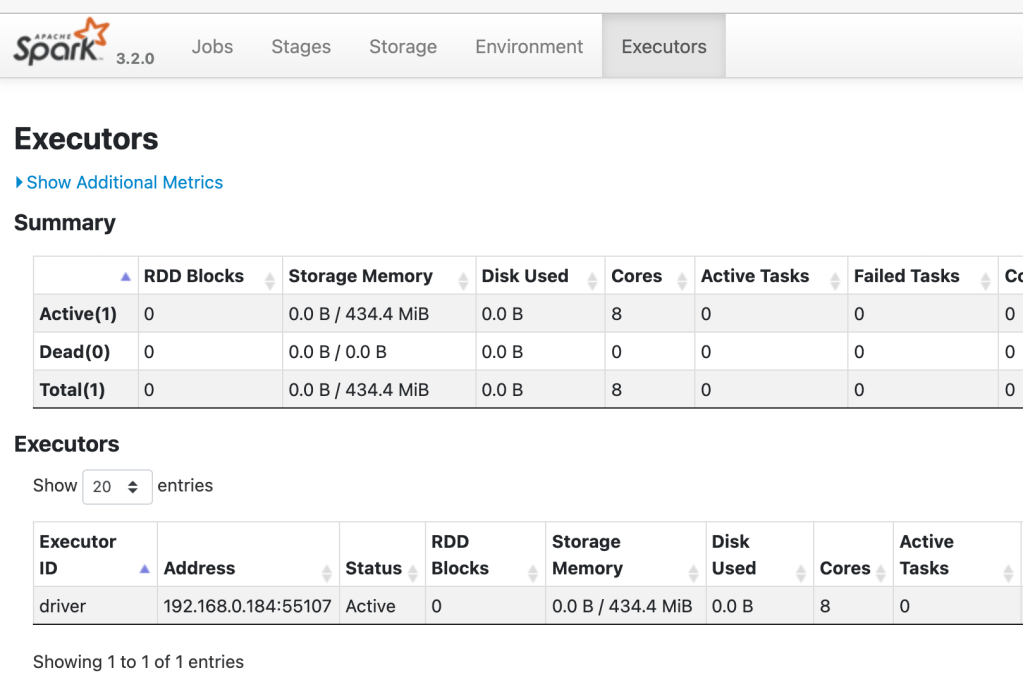Open the Show entries dropdown set to 20
The width and height of the screenshot is (1023, 692).
[x=117, y=487]
